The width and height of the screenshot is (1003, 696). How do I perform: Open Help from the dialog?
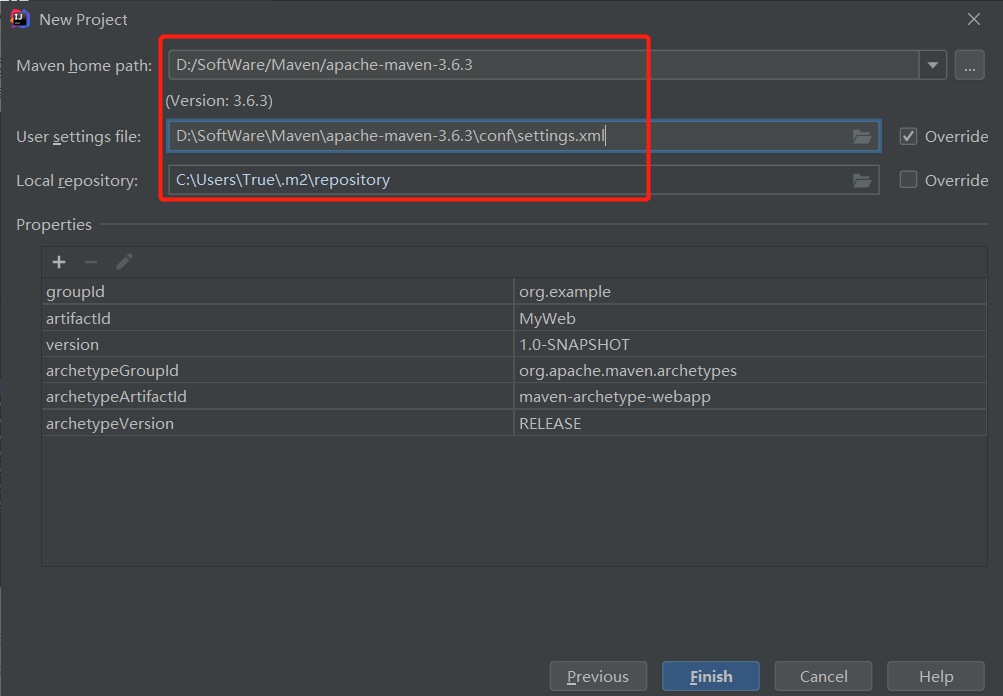click(x=935, y=676)
